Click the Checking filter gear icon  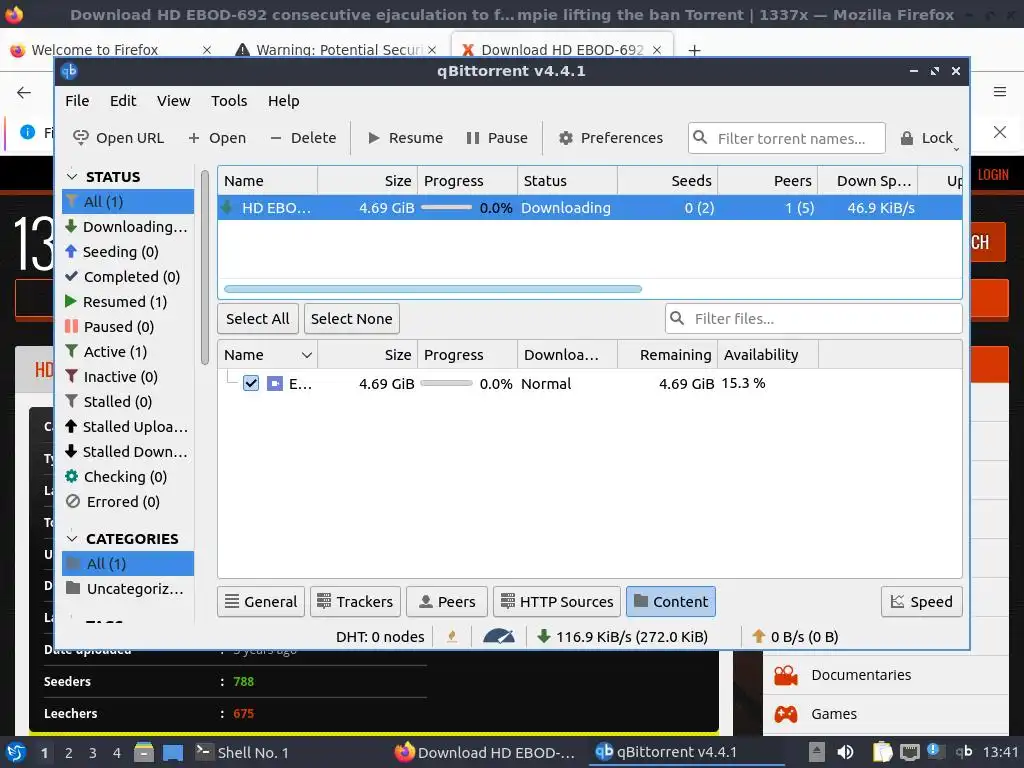(72, 476)
